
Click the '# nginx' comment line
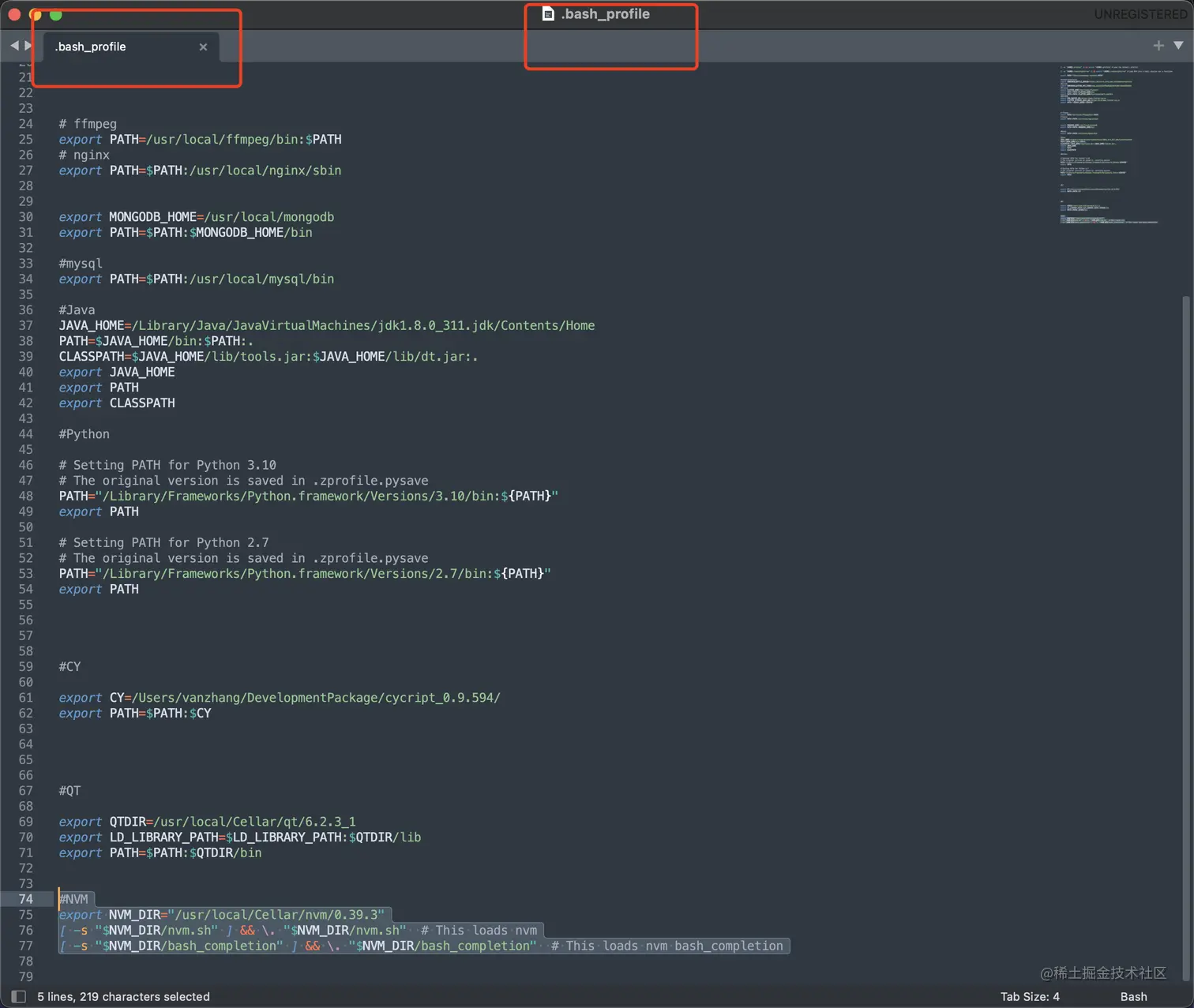point(84,155)
